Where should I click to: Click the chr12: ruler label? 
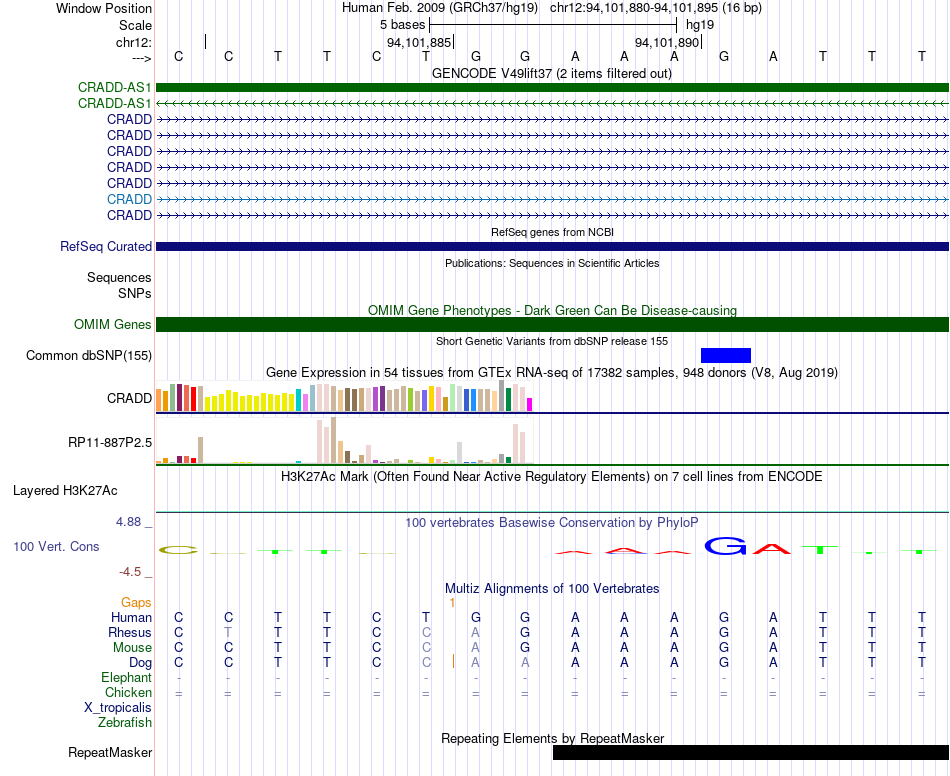click(x=134, y=42)
